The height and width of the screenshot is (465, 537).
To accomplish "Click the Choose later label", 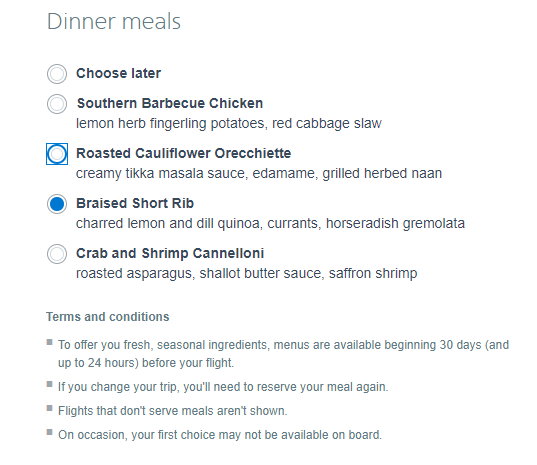I will click(x=118, y=73).
